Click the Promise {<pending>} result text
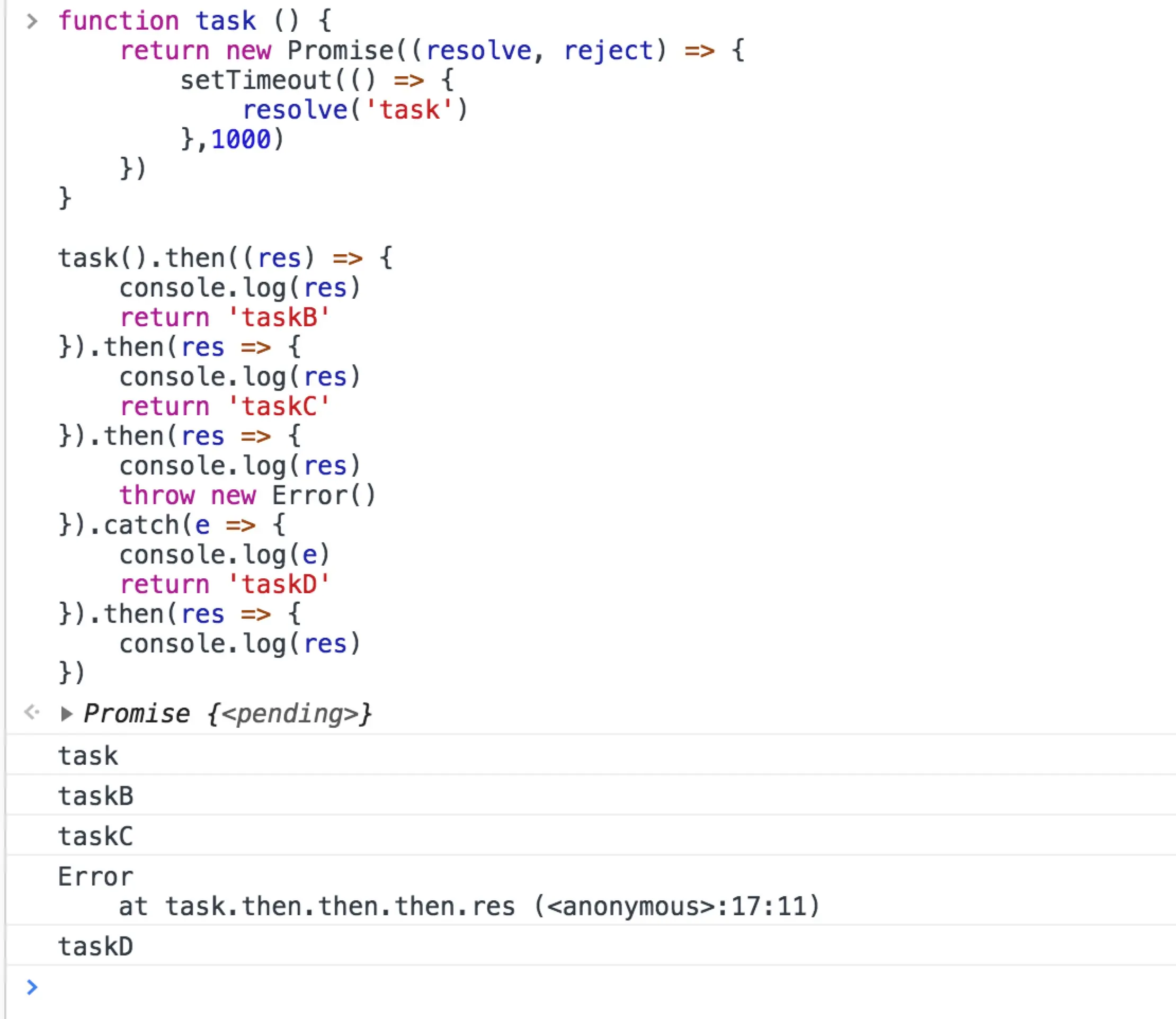Screen dimensions: 1176x1019 227,713
